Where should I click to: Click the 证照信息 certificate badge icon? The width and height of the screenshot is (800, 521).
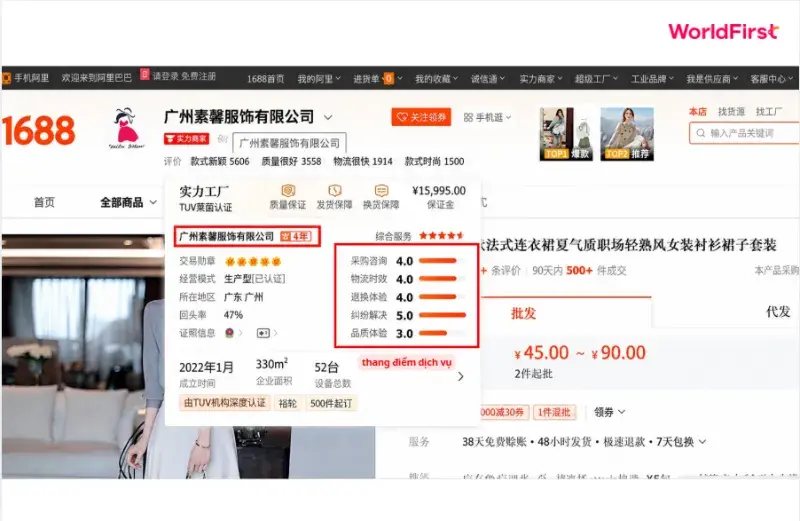pos(230,333)
